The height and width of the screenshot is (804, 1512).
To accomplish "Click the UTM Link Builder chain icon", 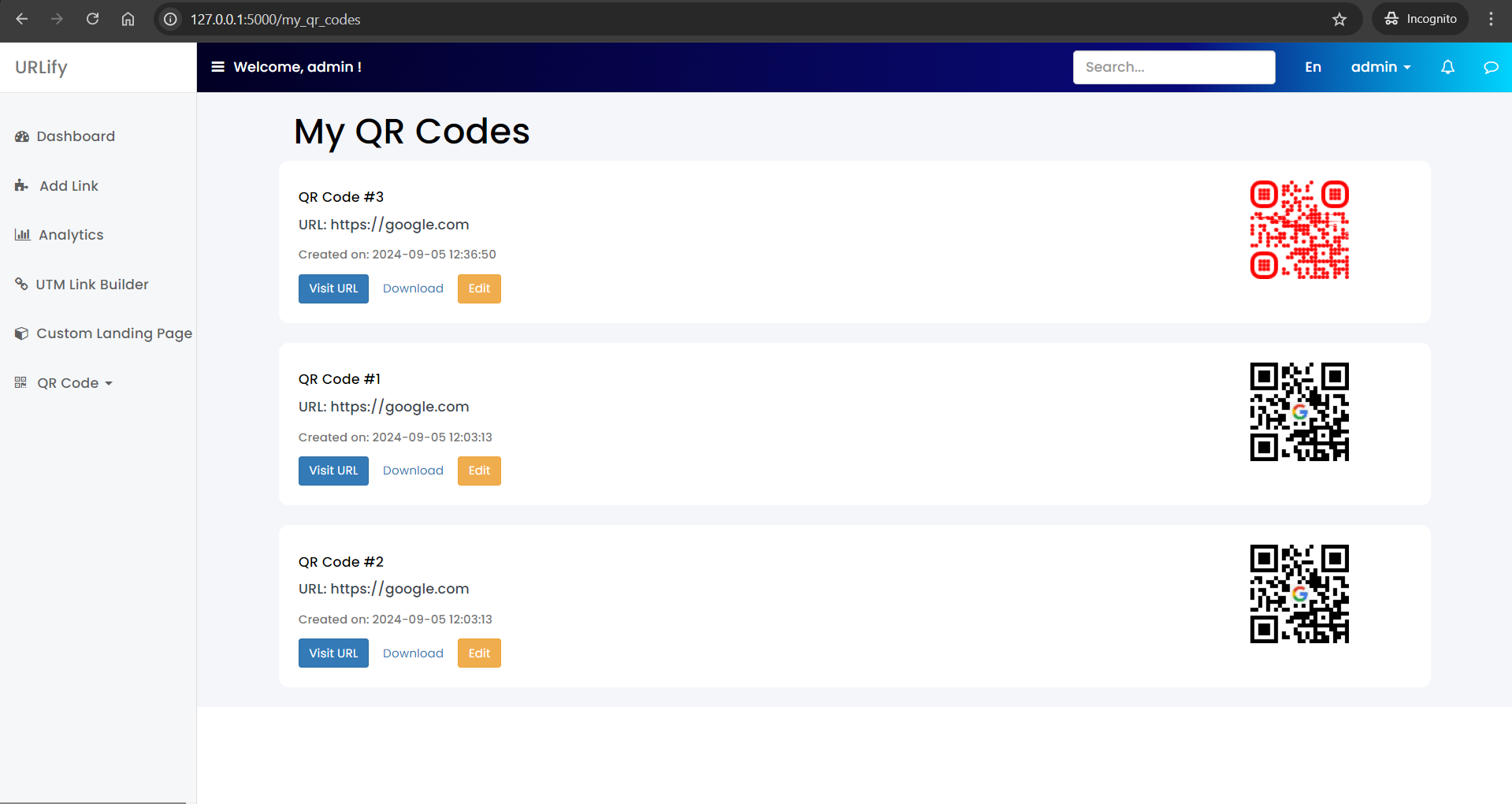I will coord(21,284).
